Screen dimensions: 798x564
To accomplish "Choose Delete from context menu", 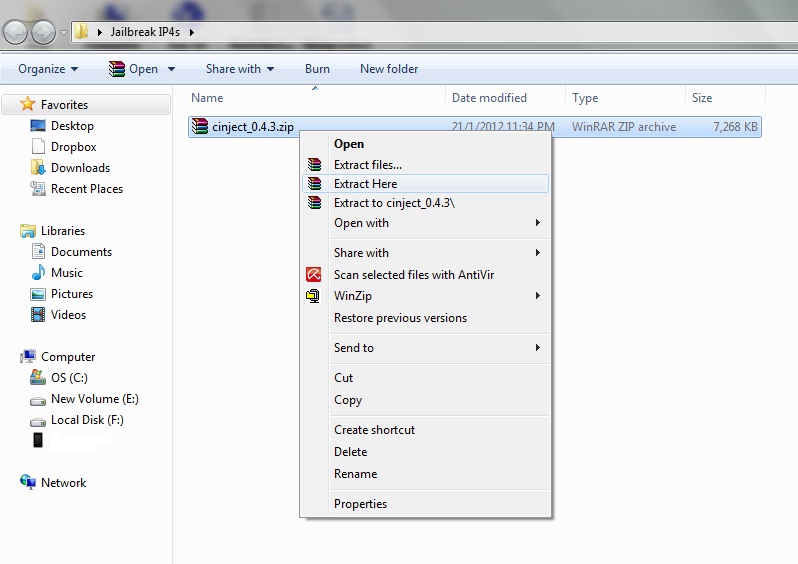I will pyautogui.click(x=425, y=452).
